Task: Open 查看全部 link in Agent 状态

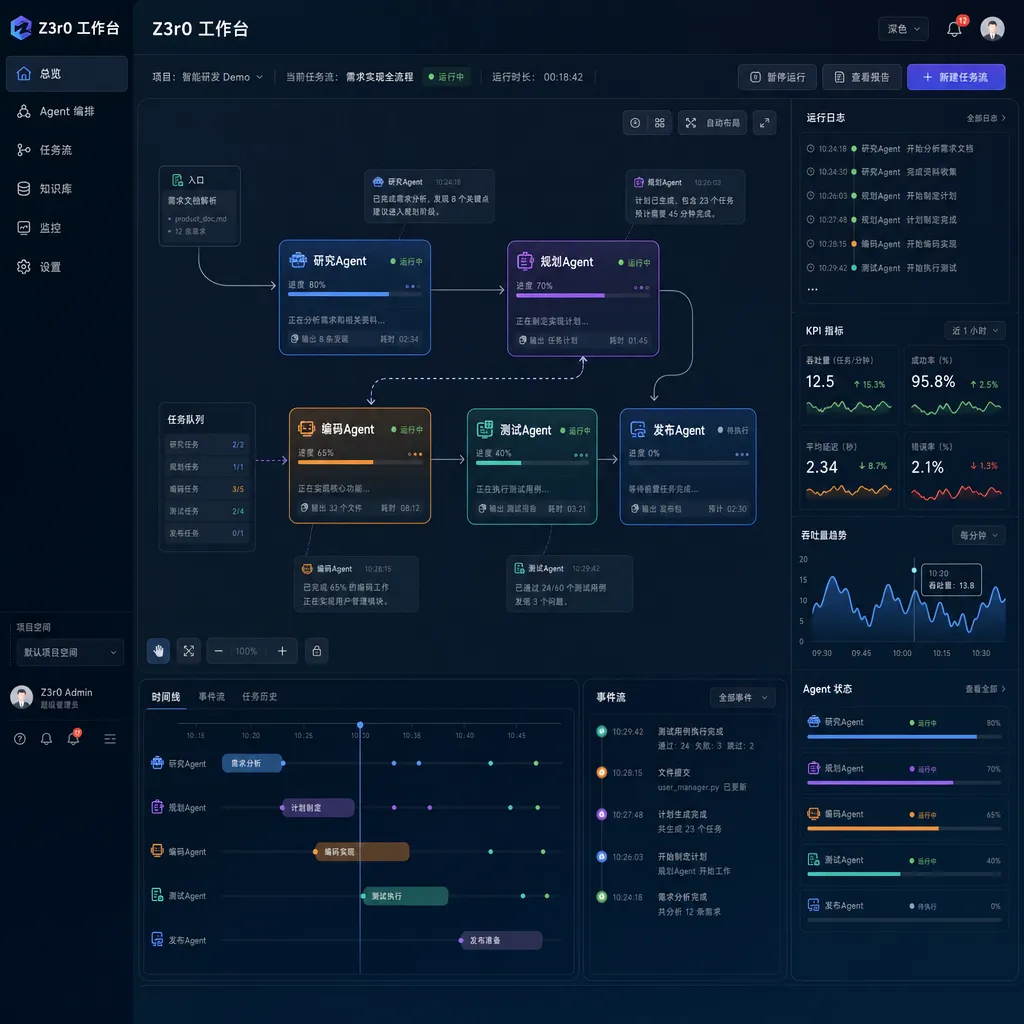Action: coord(985,689)
